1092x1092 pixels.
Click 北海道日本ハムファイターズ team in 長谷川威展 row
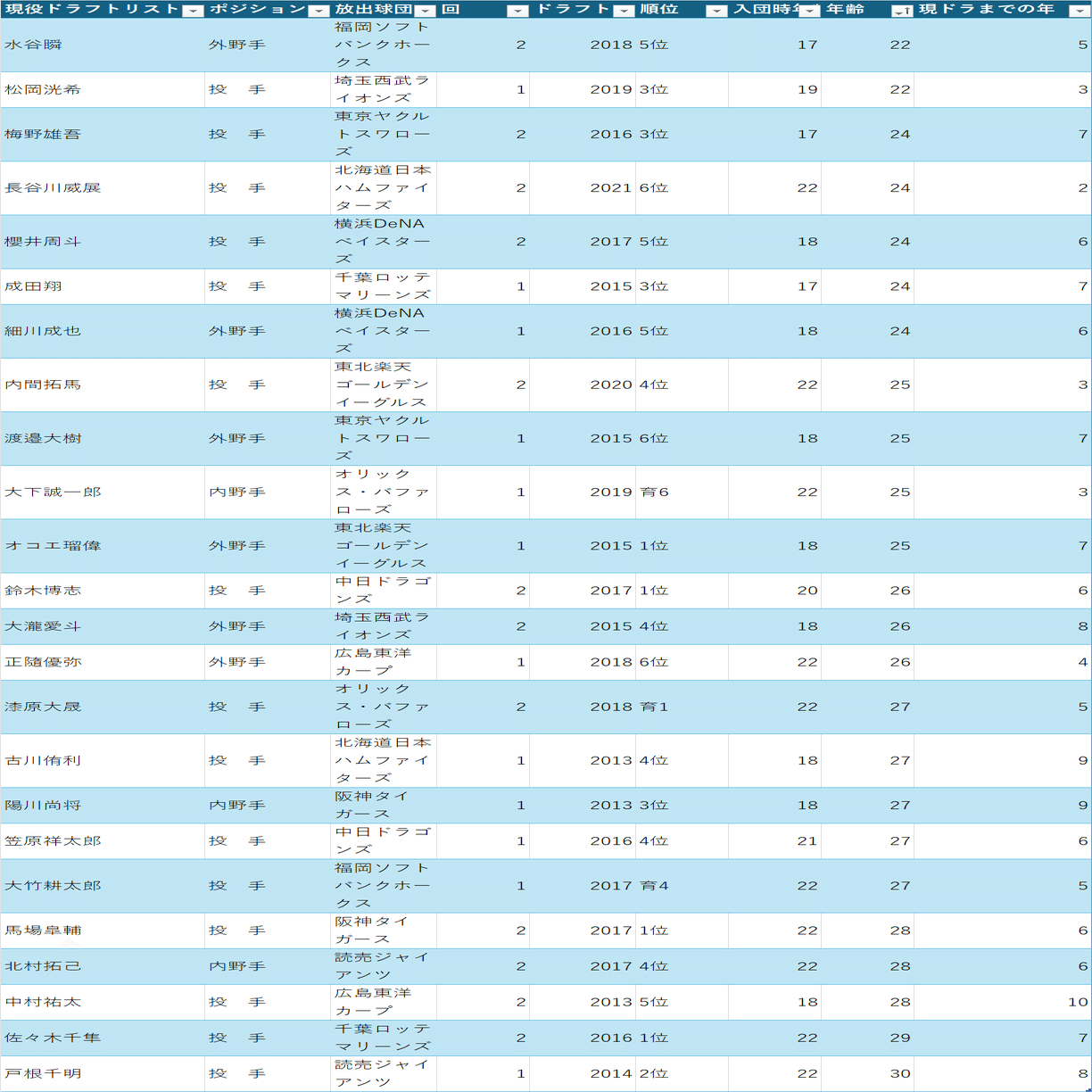click(x=383, y=188)
